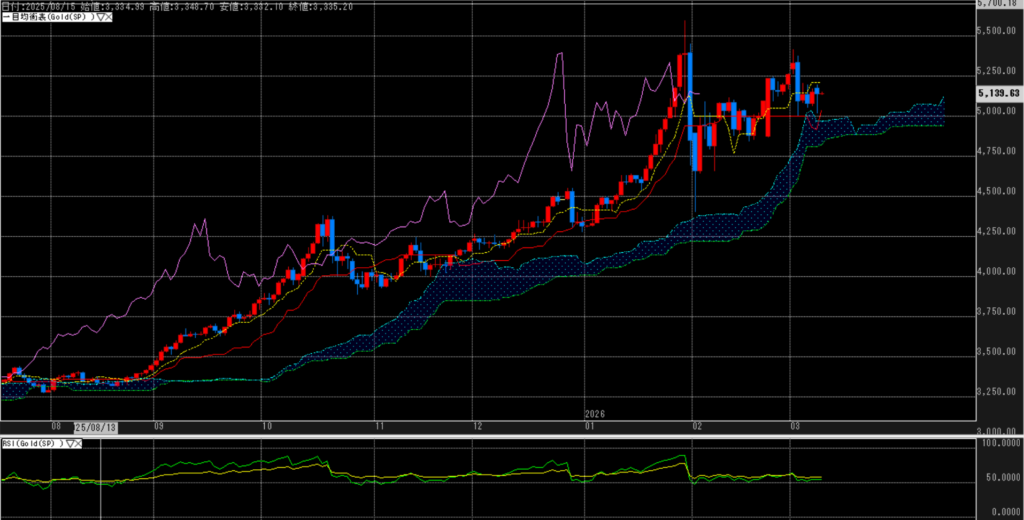Expand the RSI indicator dropdown triangle
This screenshot has width=1024, height=520.
[70, 443]
